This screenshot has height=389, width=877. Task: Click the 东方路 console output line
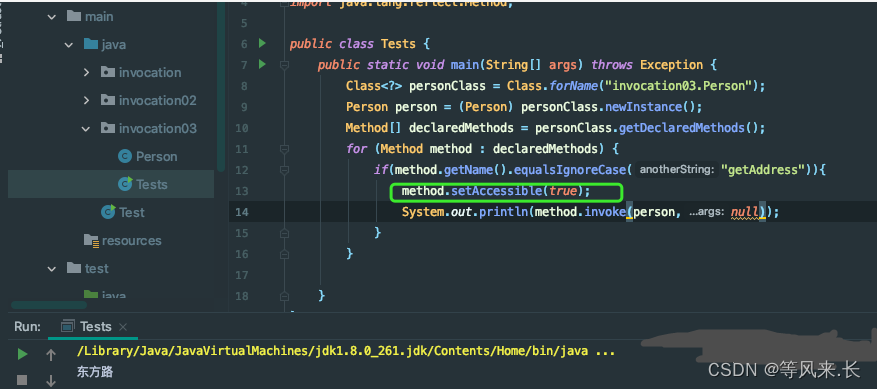click(x=95, y=372)
